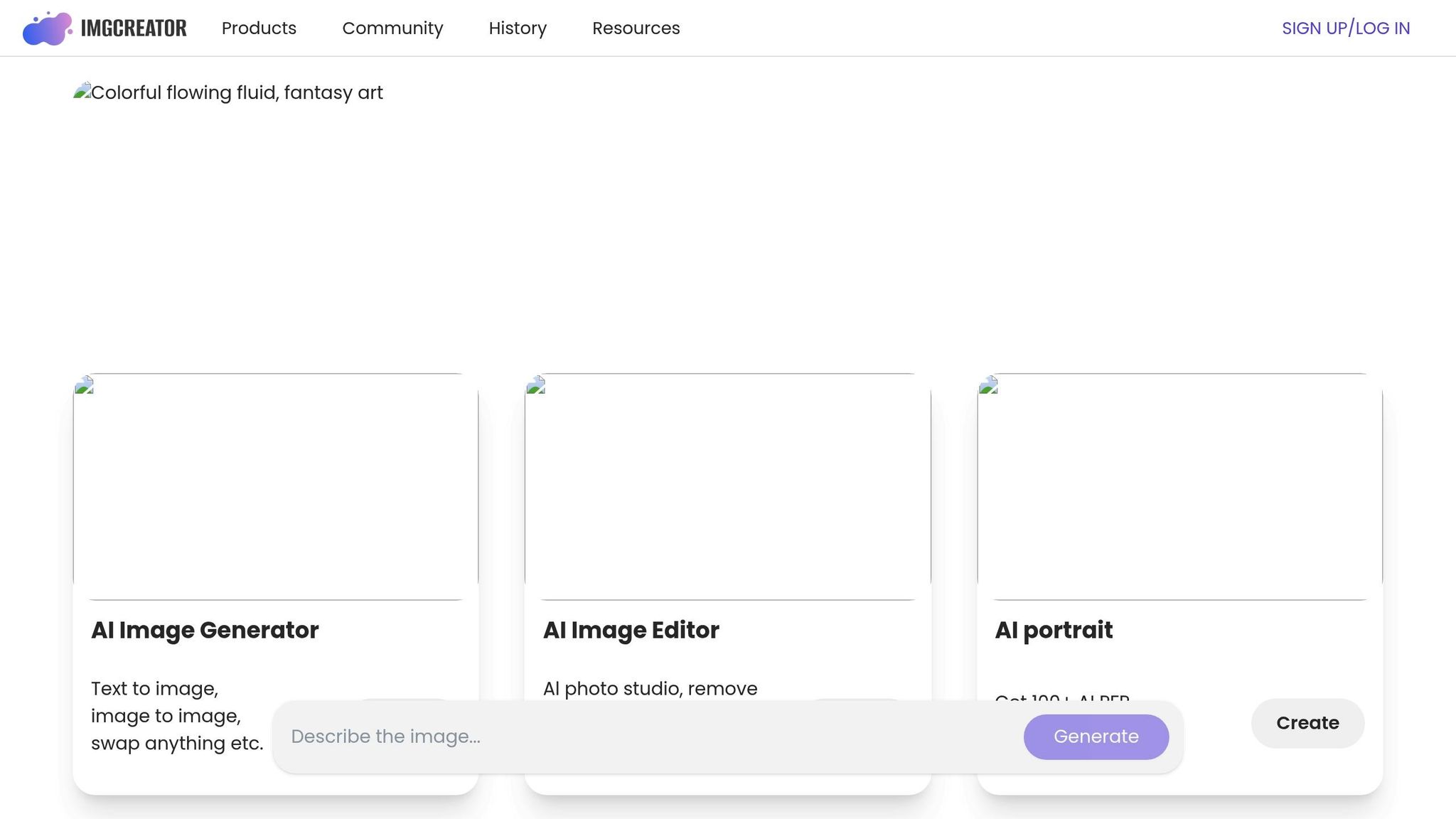This screenshot has width=1456, height=819.
Task: Click the IMGCREATOR blob logo icon
Action: (x=47, y=28)
